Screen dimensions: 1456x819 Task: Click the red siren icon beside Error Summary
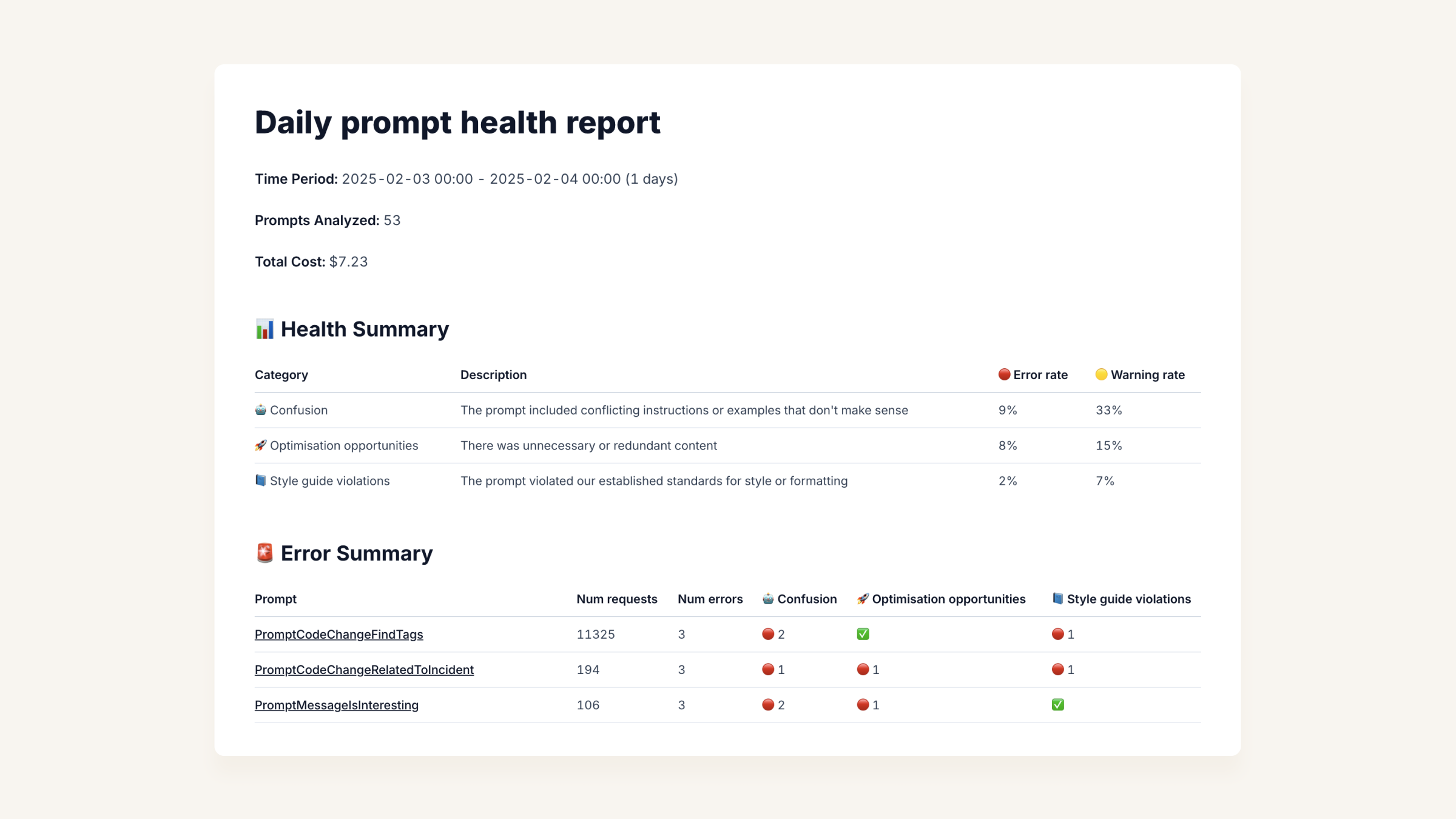point(265,553)
